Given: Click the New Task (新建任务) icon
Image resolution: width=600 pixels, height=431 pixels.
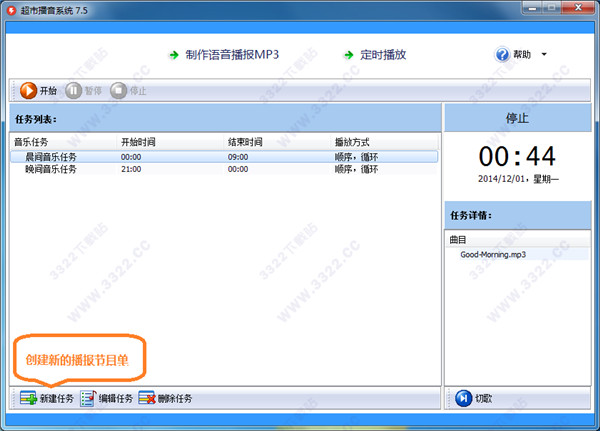Looking at the screenshot, I should pos(28,398).
